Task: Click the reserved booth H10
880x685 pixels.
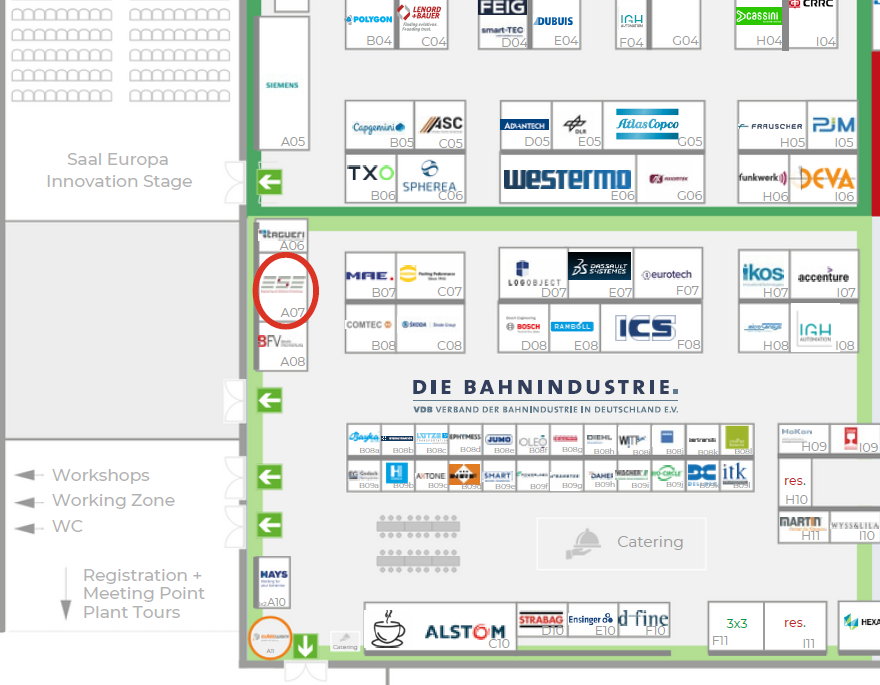Action: coord(796,488)
